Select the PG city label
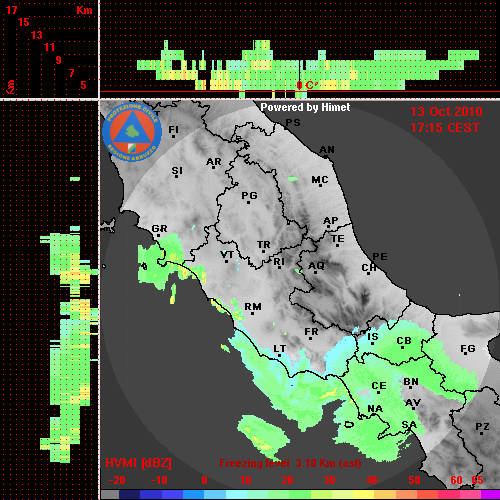Screen dimensions: 500x500 click(x=249, y=195)
